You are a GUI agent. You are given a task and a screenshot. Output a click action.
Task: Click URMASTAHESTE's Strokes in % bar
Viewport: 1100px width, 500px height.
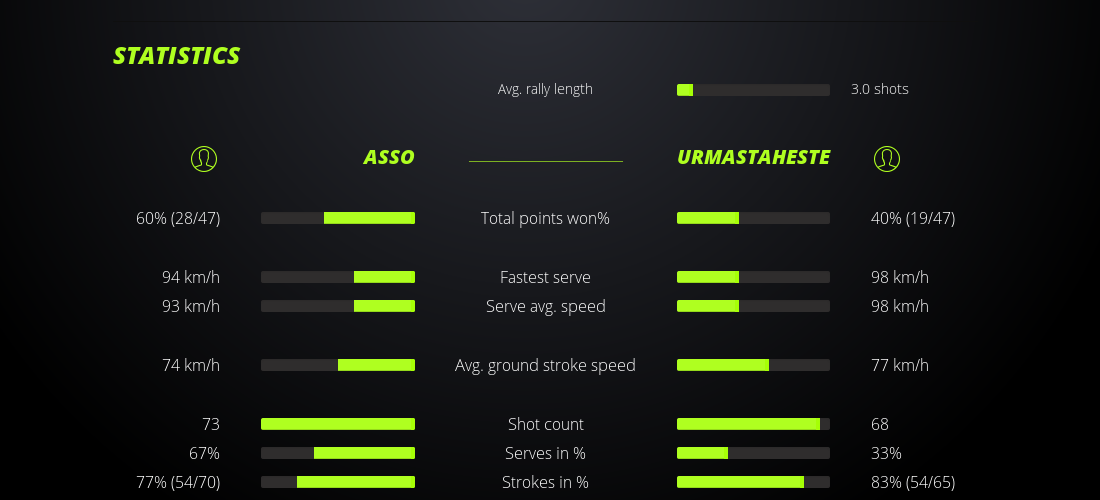tap(753, 482)
